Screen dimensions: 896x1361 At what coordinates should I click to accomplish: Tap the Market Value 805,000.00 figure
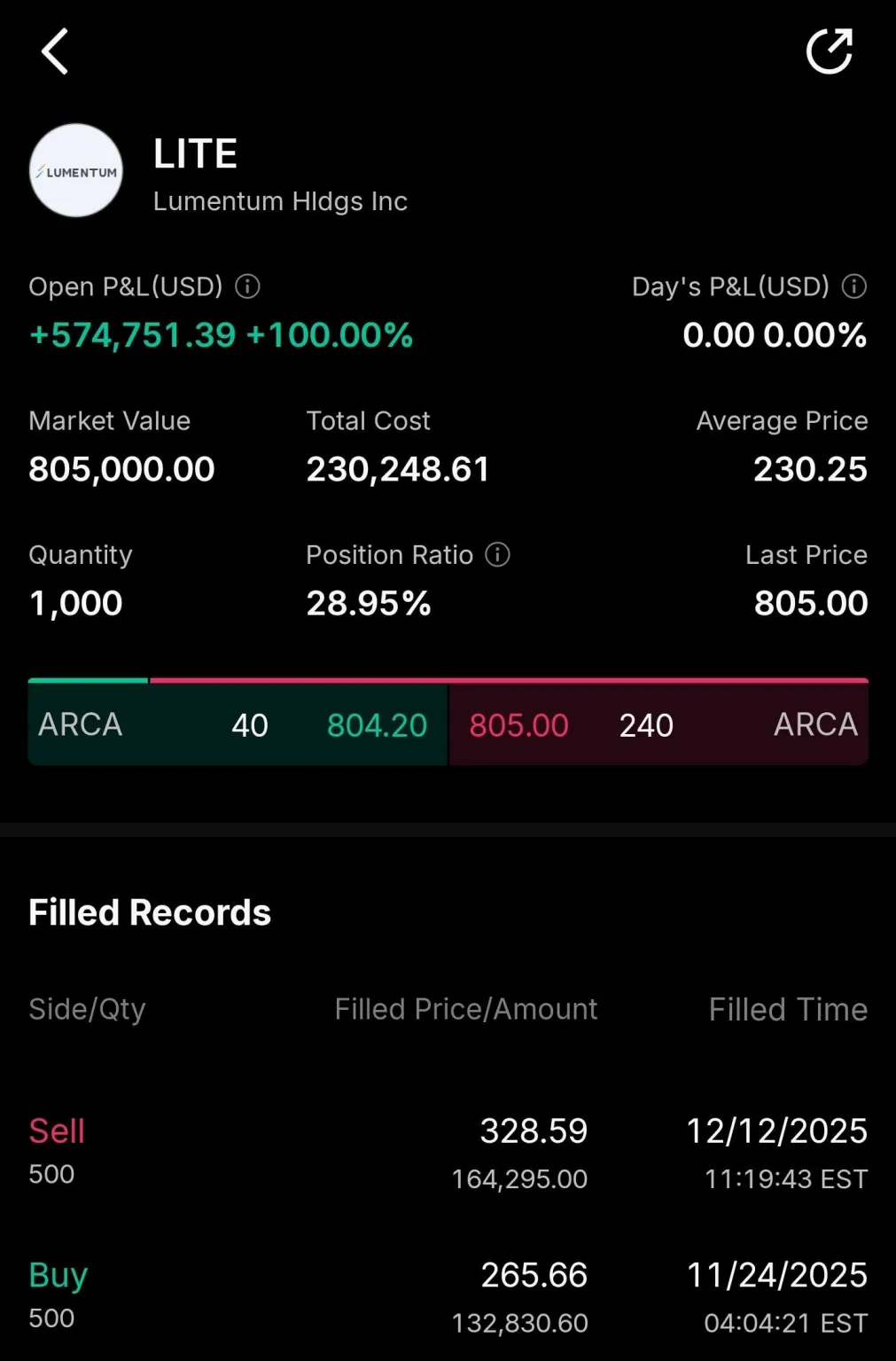pyautogui.click(x=121, y=469)
